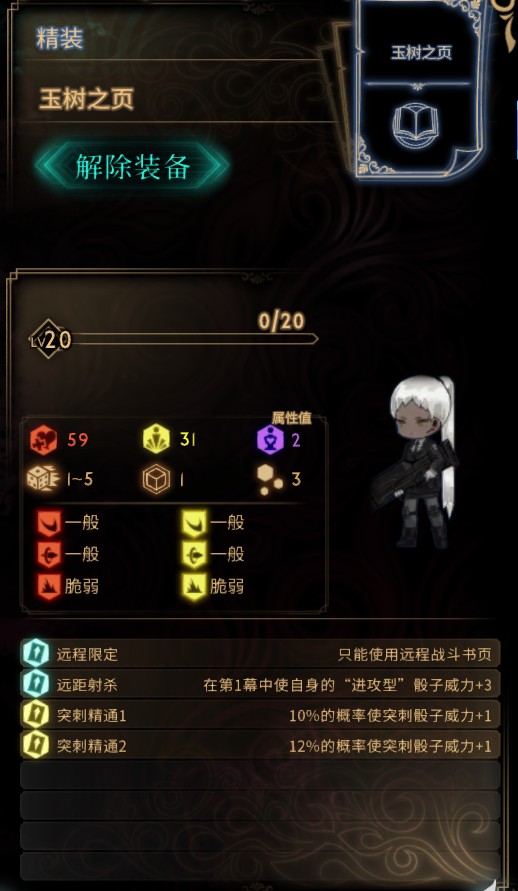Click the red pierce resistance icon
Screen dimensions: 518x891
[49, 555]
